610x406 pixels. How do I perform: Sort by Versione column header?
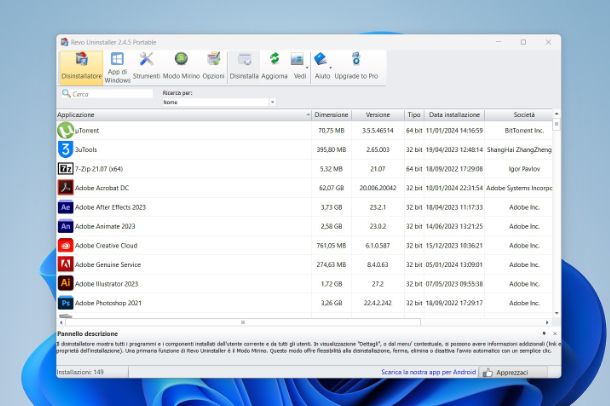(378, 115)
